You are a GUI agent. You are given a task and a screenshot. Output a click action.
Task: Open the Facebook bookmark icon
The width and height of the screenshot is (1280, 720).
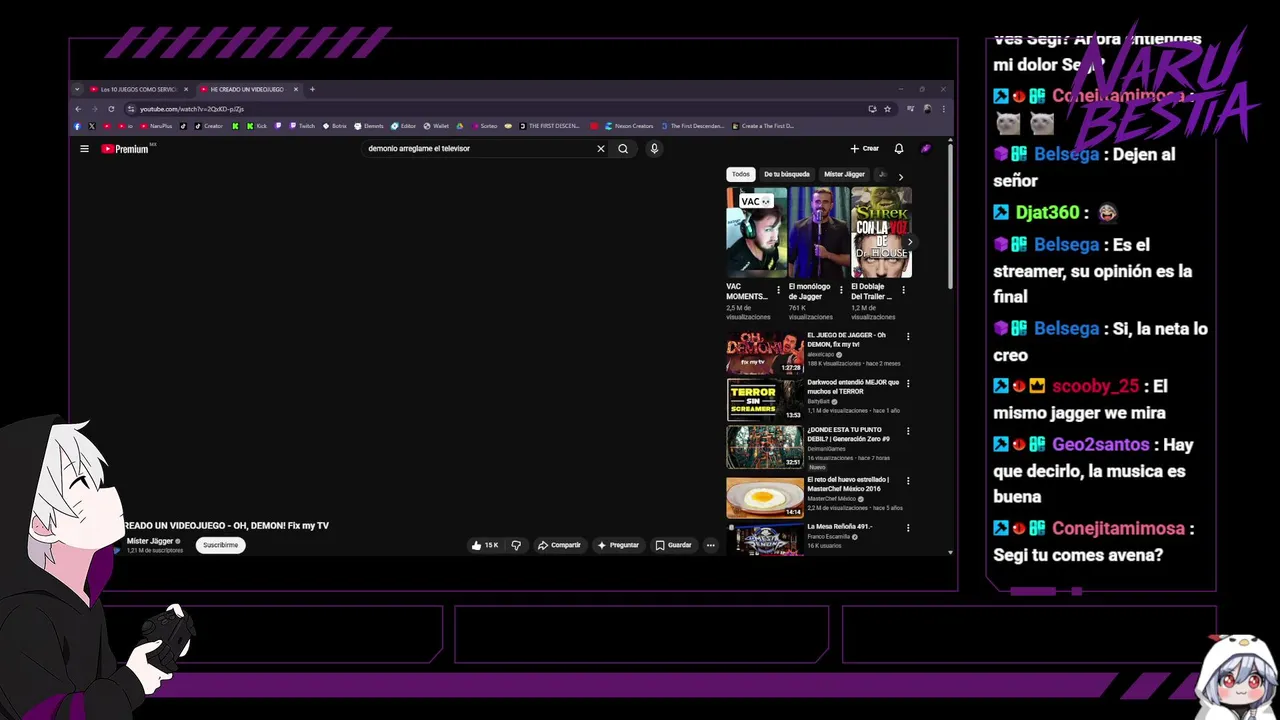(77, 126)
